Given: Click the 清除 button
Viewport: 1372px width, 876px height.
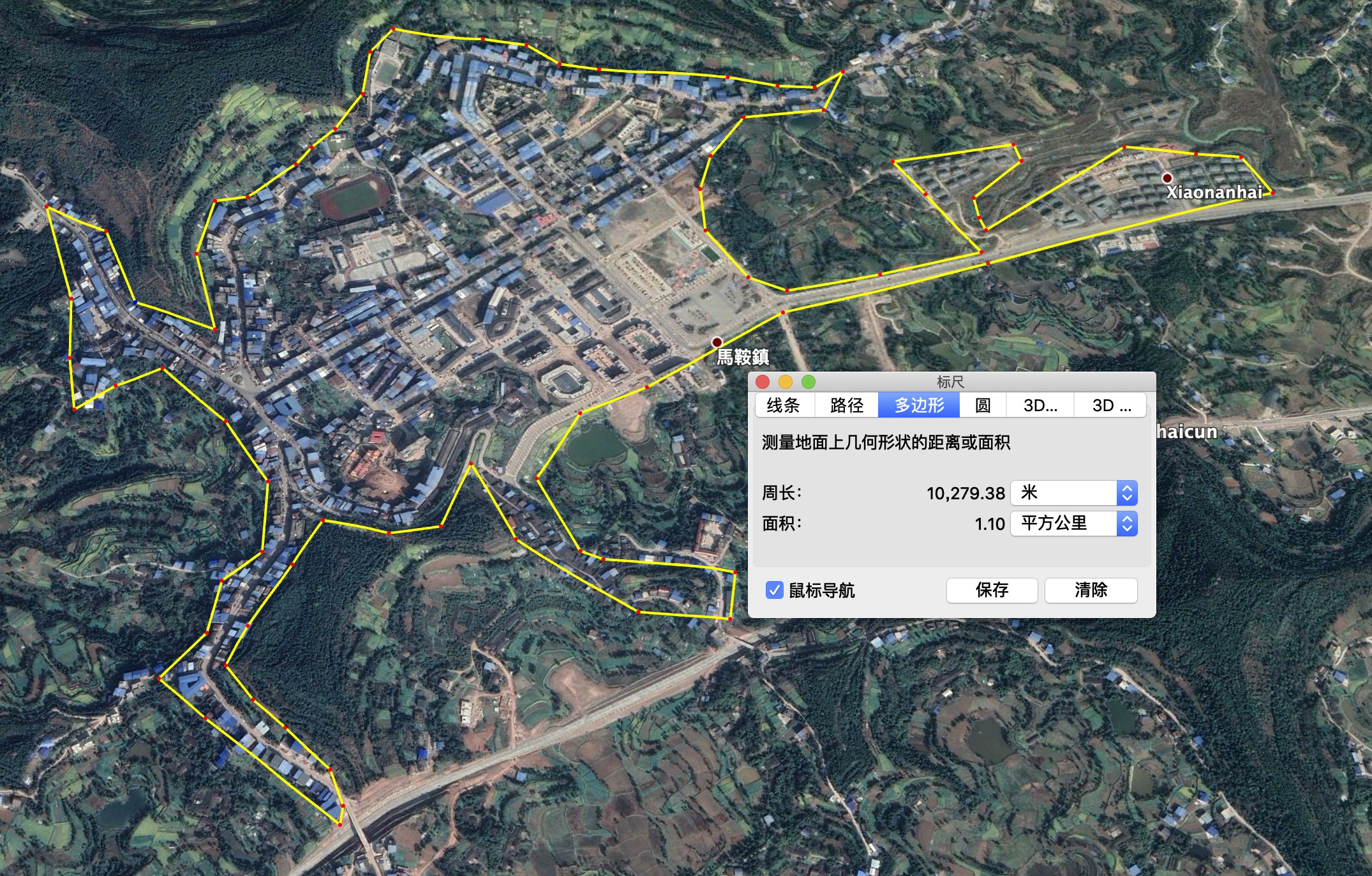Looking at the screenshot, I should pyautogui.click(x=1091, y=590).
